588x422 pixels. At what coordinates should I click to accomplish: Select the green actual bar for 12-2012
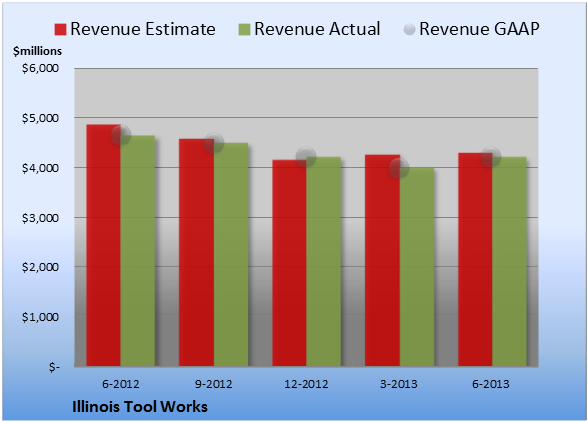[x=324, y=261]
